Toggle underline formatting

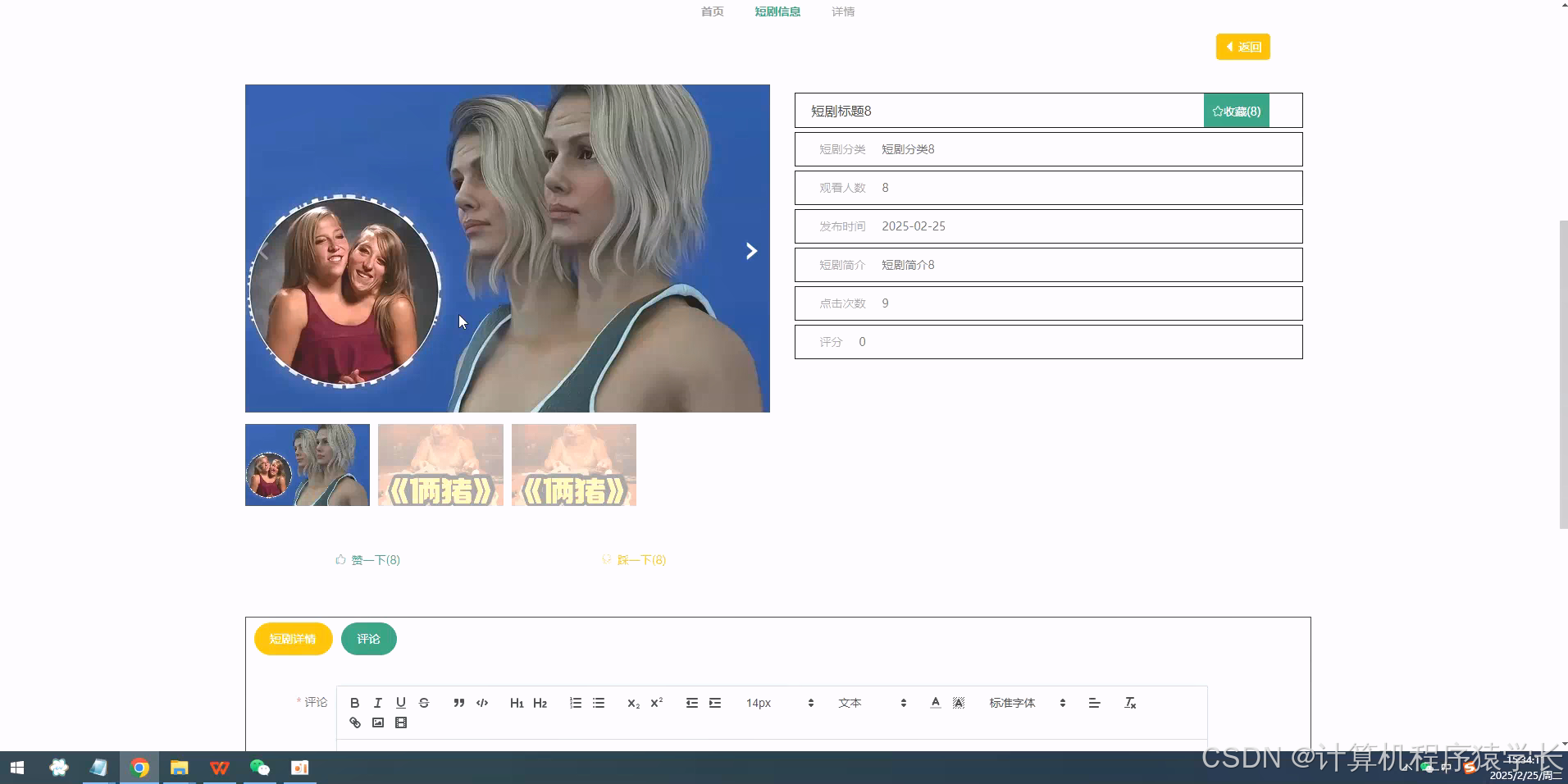[400, 703]
